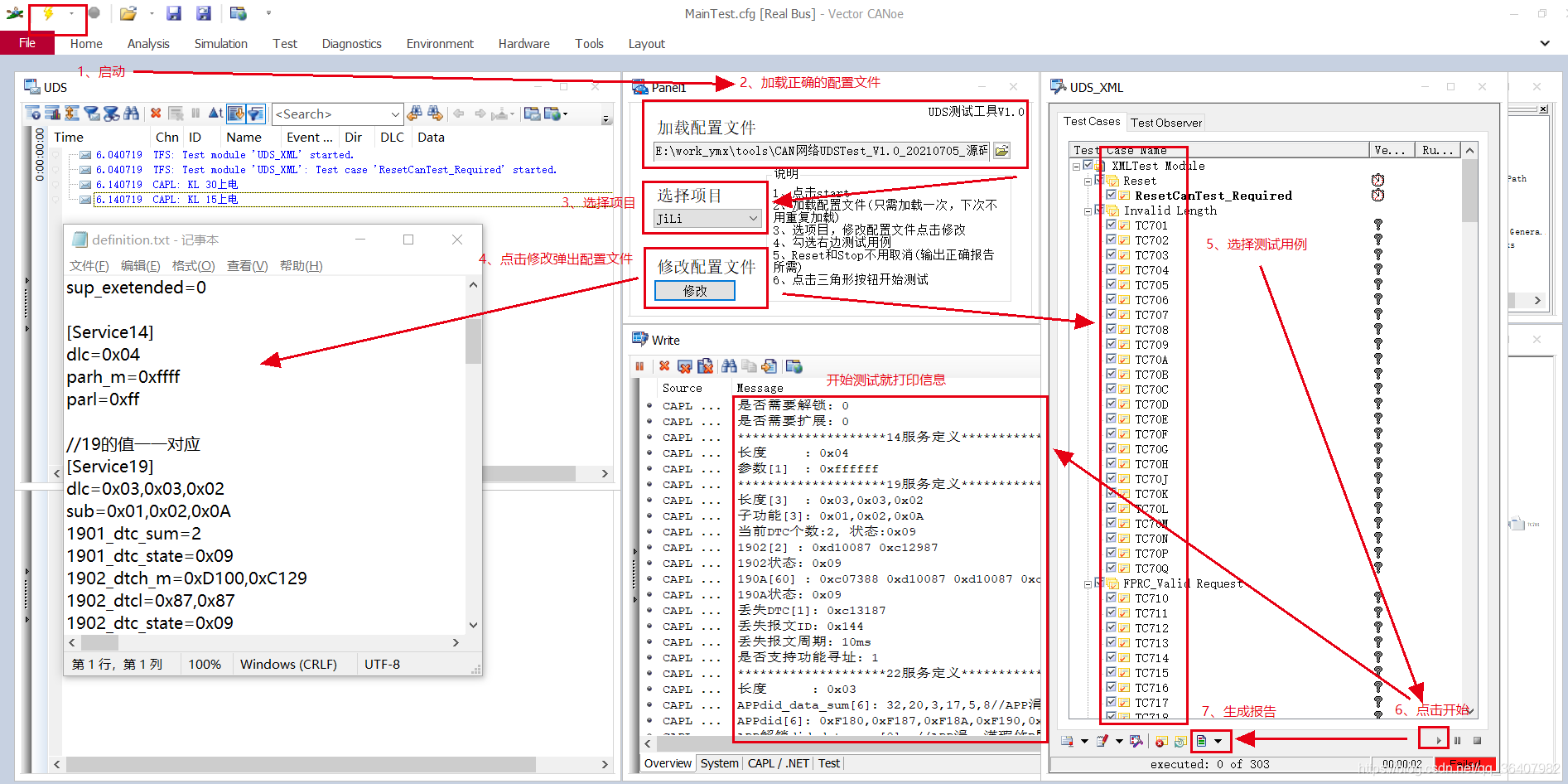This screenshot has height=784, width=1568.
Task: Click the notepad-with-pencil icon in UDS_XML bottom toolbar
Action: pyautogui.click(x=1102, y=740)
